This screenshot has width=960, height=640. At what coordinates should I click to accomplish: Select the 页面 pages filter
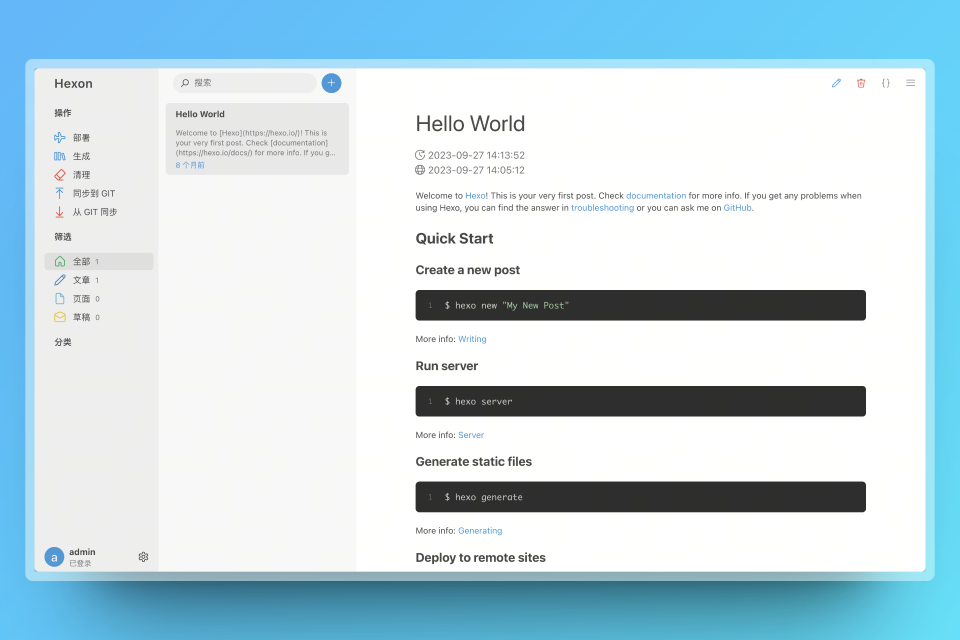tap(99, 299)
